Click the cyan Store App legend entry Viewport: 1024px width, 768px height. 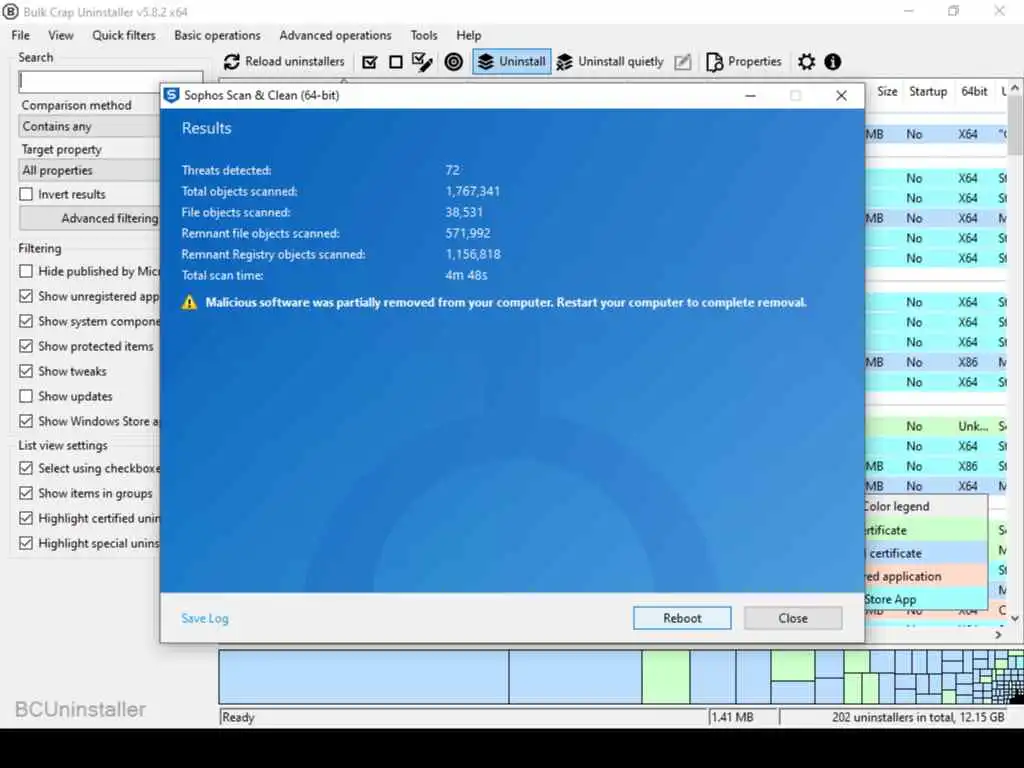click(x=926, y=599)
